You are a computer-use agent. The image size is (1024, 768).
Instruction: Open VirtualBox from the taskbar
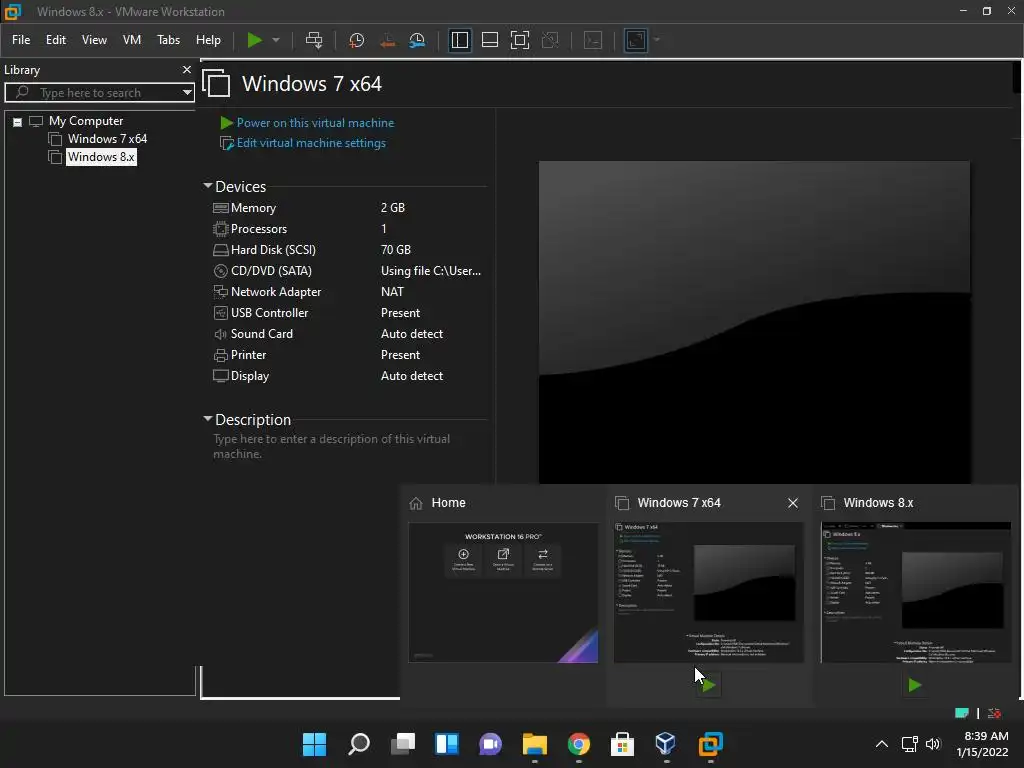coord(665,744)
